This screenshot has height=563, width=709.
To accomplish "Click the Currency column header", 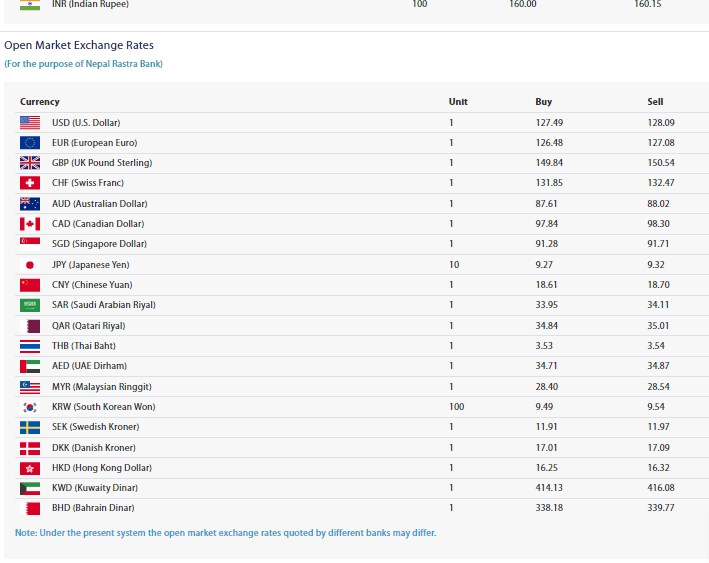I will coord(40,102).
